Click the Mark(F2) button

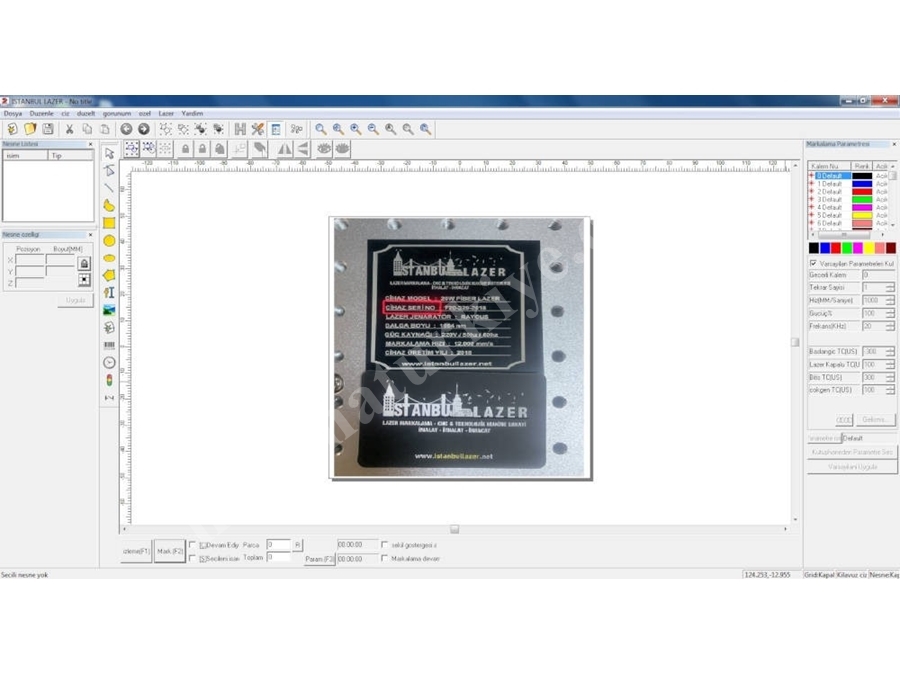(x=170, y=551)
